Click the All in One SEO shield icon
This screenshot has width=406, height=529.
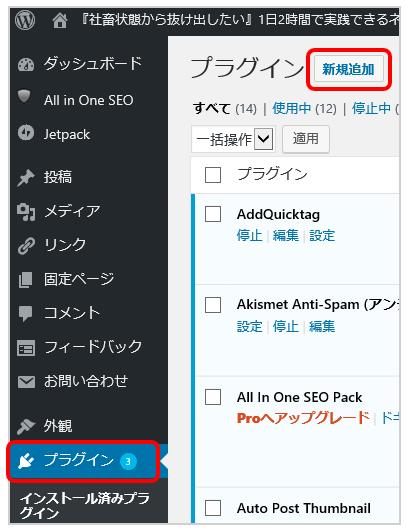click(x=24, y=96)
